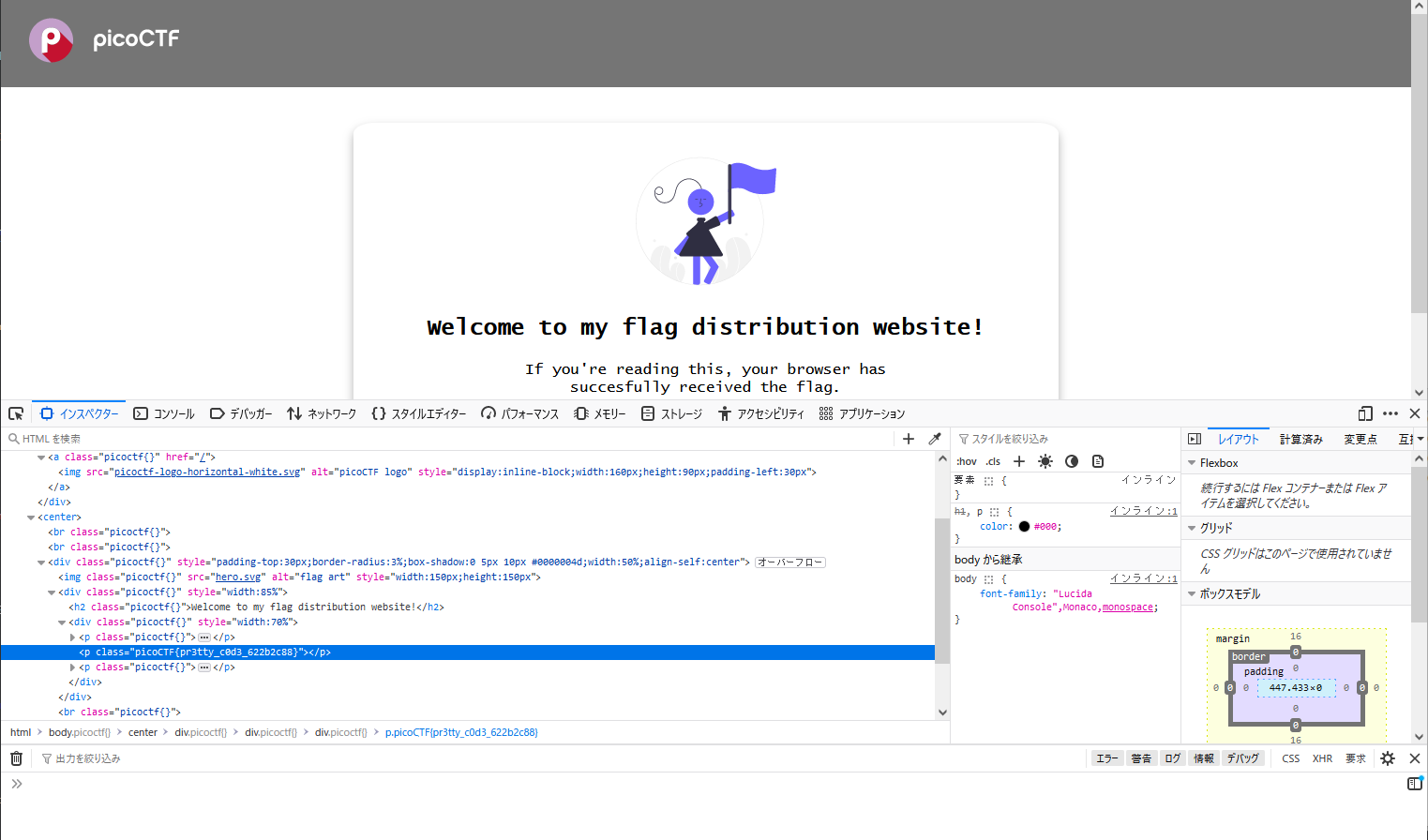Open the DevTools more options menu
The width and height of the screenshot is (1428, 840).
point(1390,413)
